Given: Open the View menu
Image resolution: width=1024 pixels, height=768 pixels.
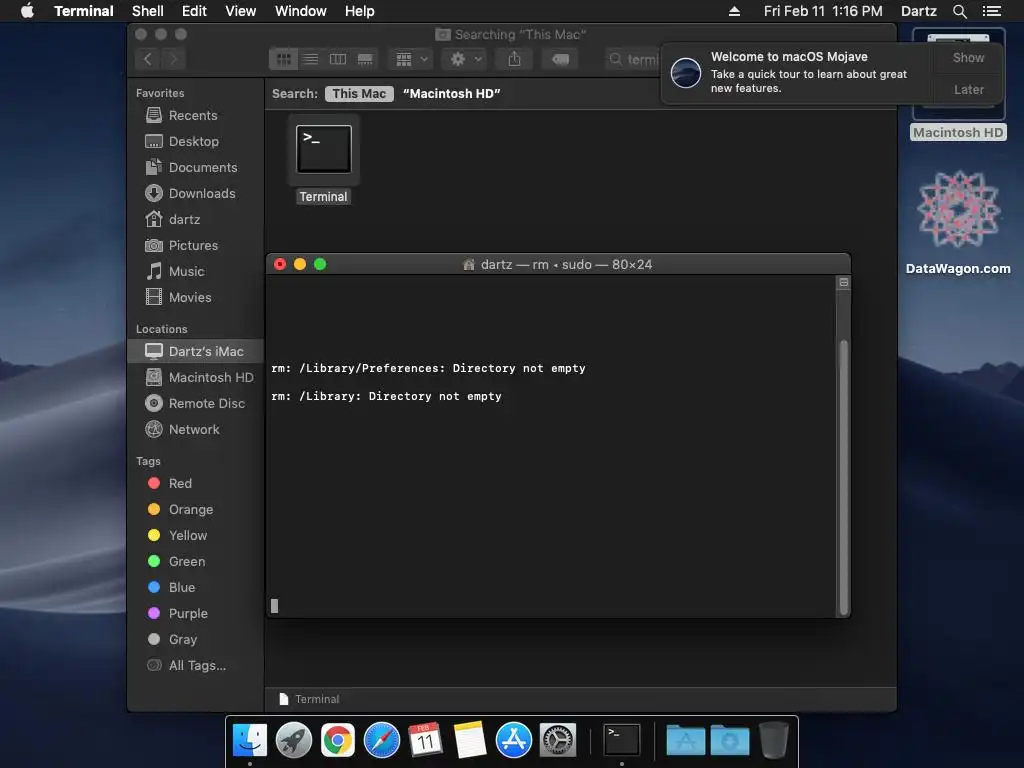Looking at the screenshot, I should (240, 11).
